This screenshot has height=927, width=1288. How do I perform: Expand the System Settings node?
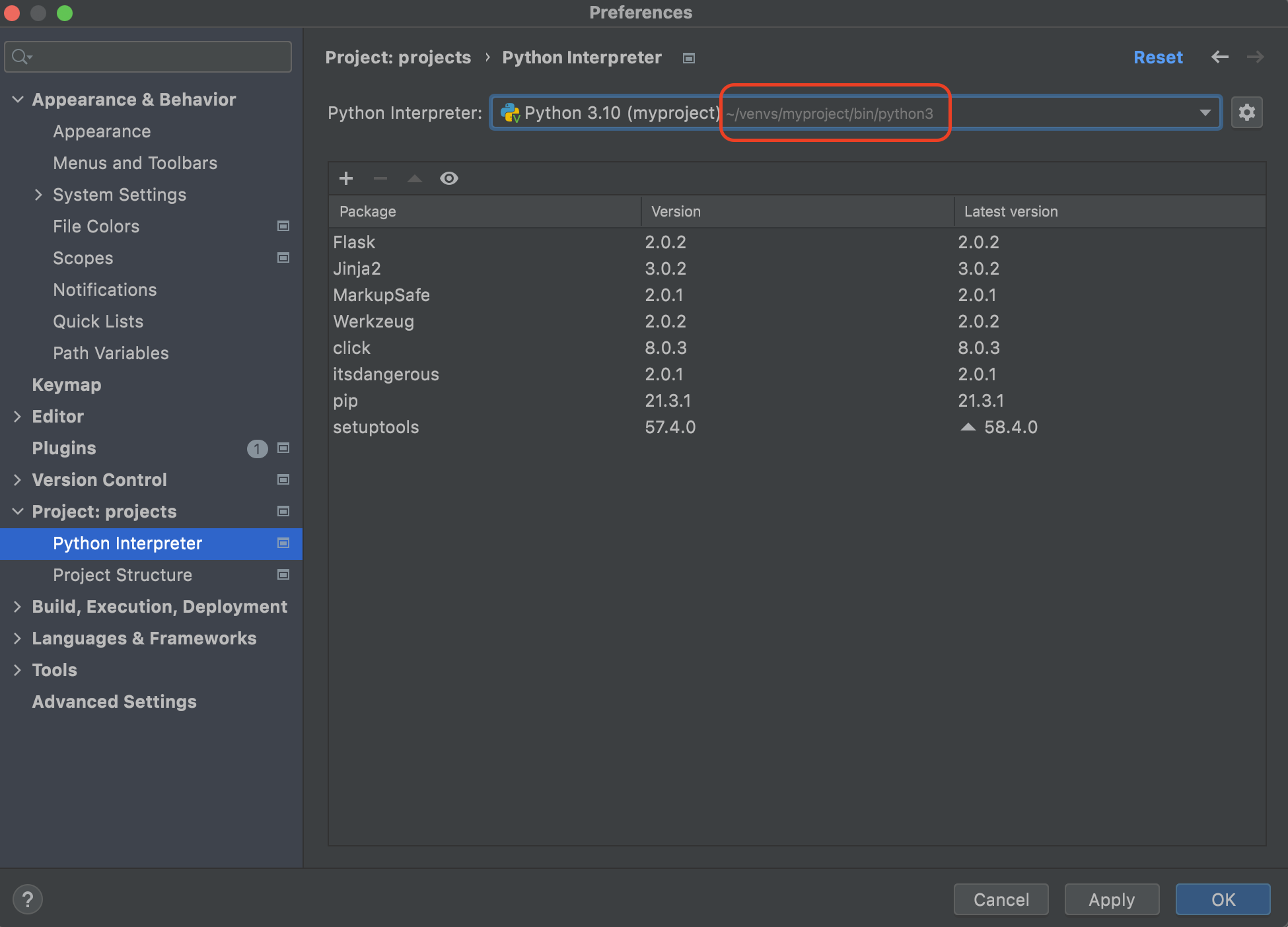(38, 195)
